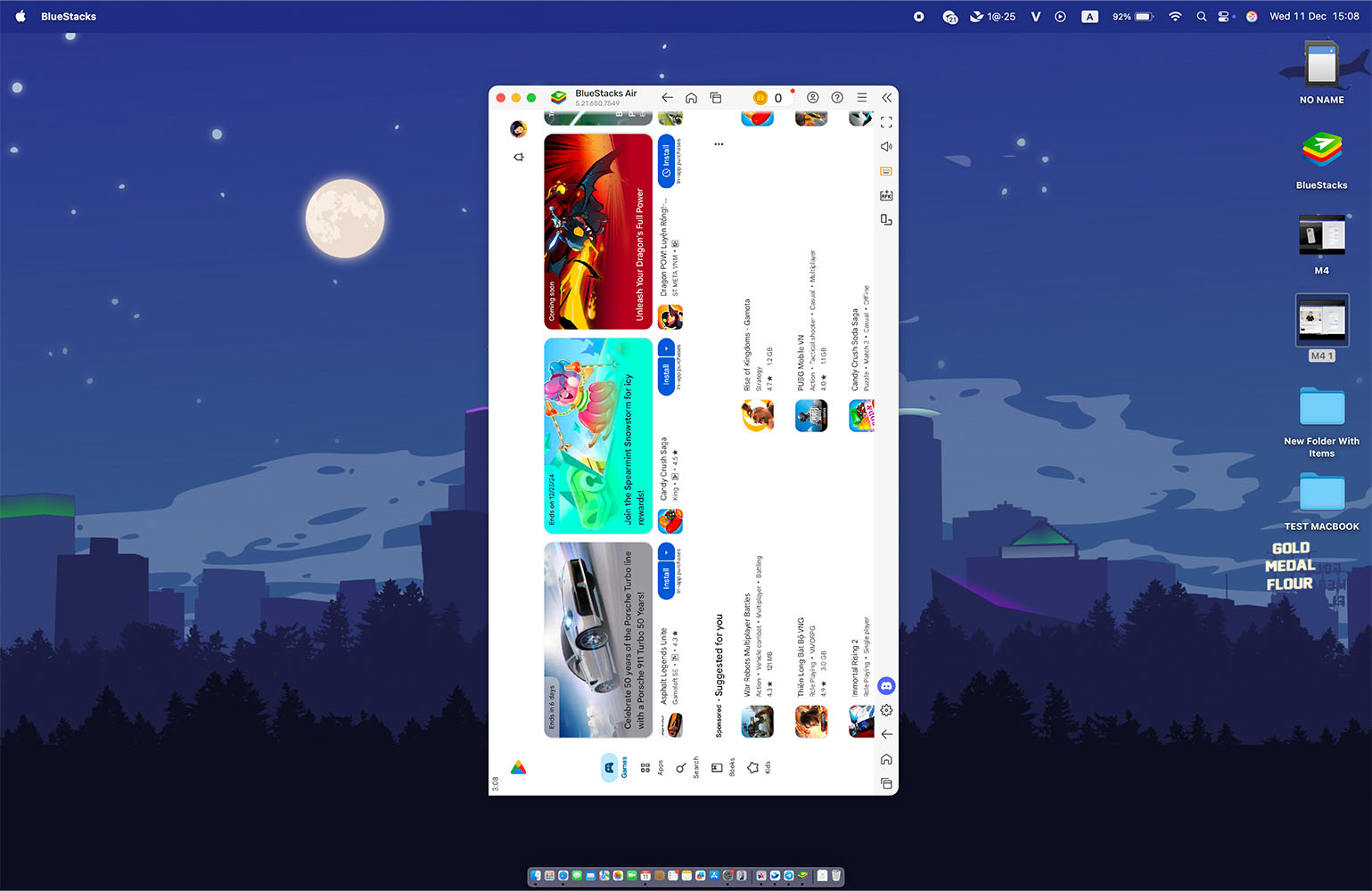Click the volume speaker icon in sidebar
Viewport: 1372px width, 891px height.
[x=886, y=146]
